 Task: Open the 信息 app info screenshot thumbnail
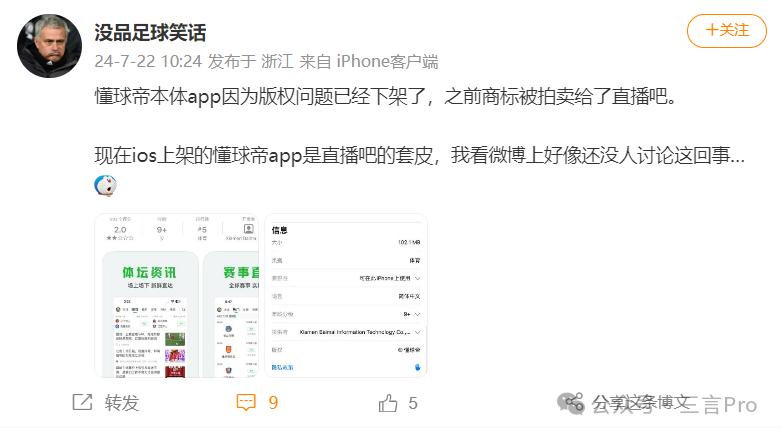[346, 295]
